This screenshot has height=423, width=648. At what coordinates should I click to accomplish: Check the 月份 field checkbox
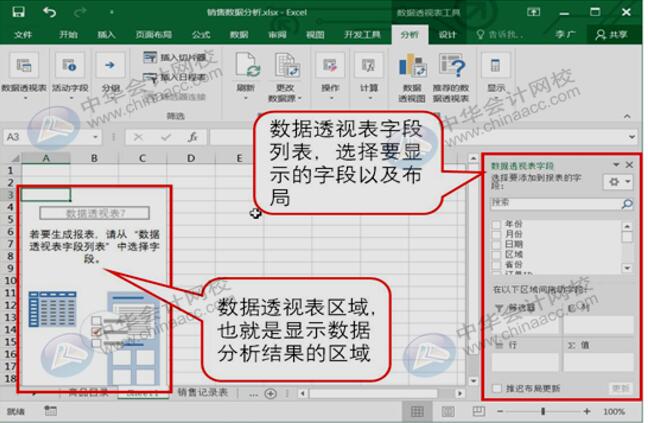496,234
